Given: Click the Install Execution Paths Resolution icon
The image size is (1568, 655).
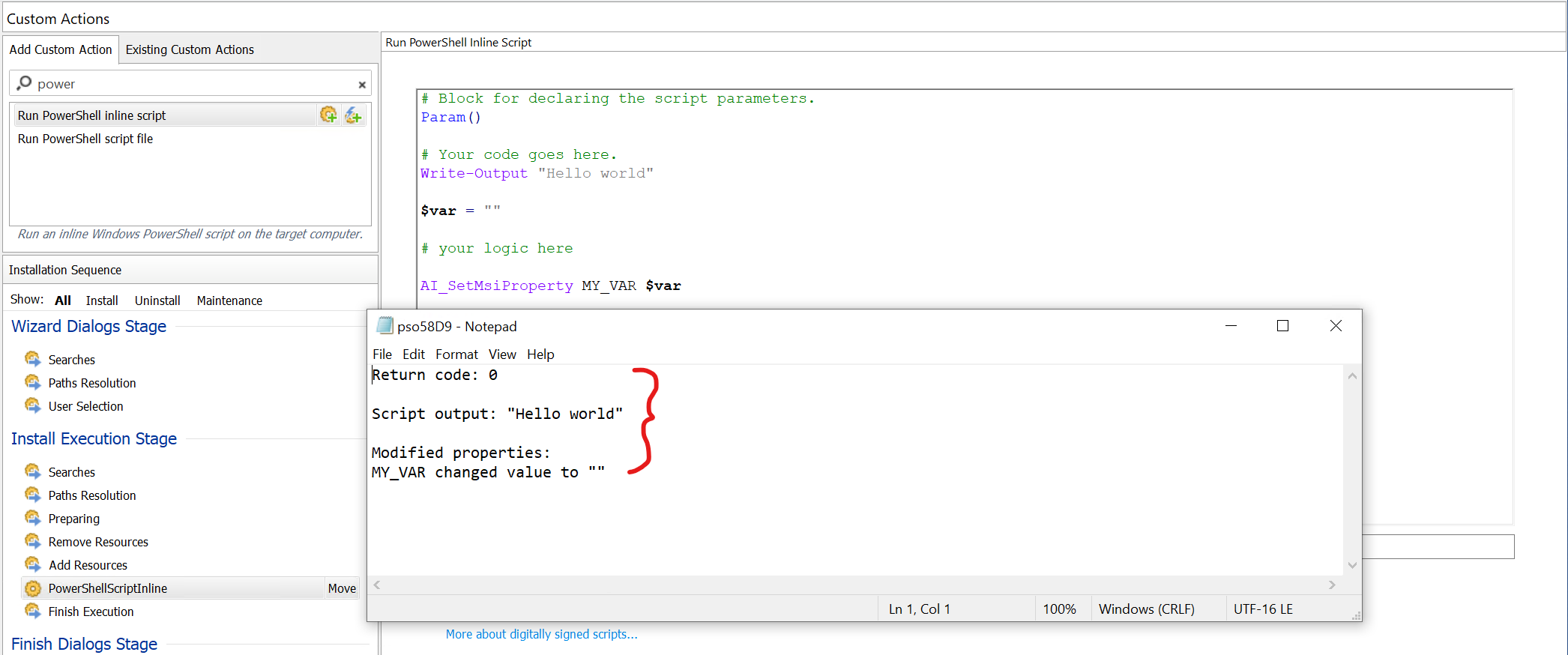Looking at the screenshot, I should pos(32,495).
